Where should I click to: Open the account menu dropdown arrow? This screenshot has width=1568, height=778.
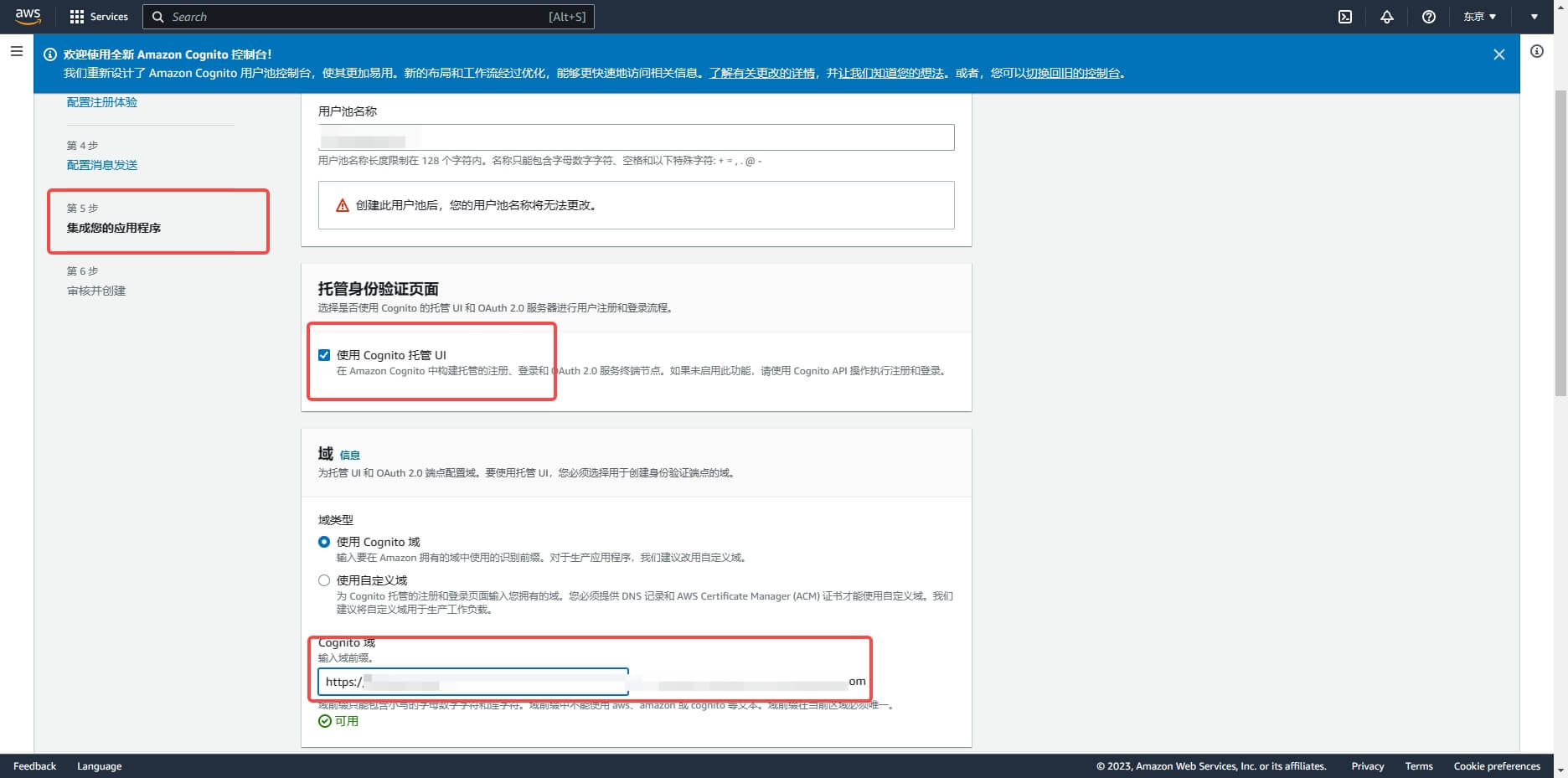click(x=1534, y=17)
